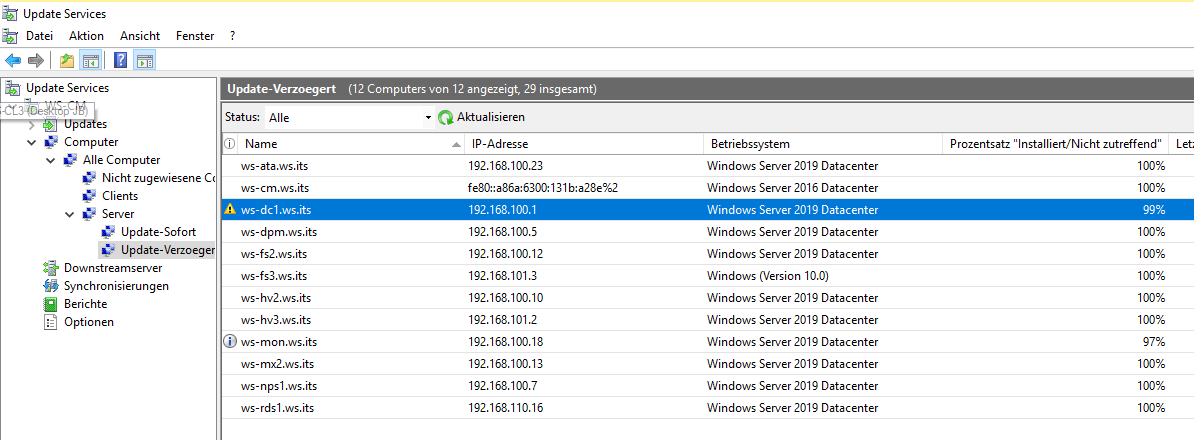
Task: Select the Nicht zugewiesene Computer group icon
Action: [x=88, y=178]
